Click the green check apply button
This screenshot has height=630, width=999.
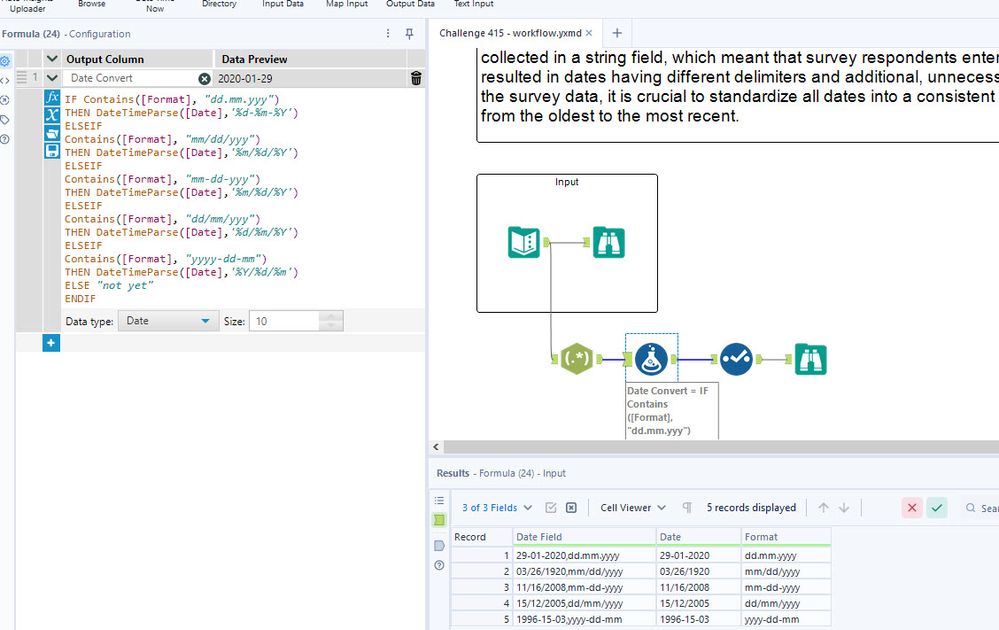coord(937,508)
